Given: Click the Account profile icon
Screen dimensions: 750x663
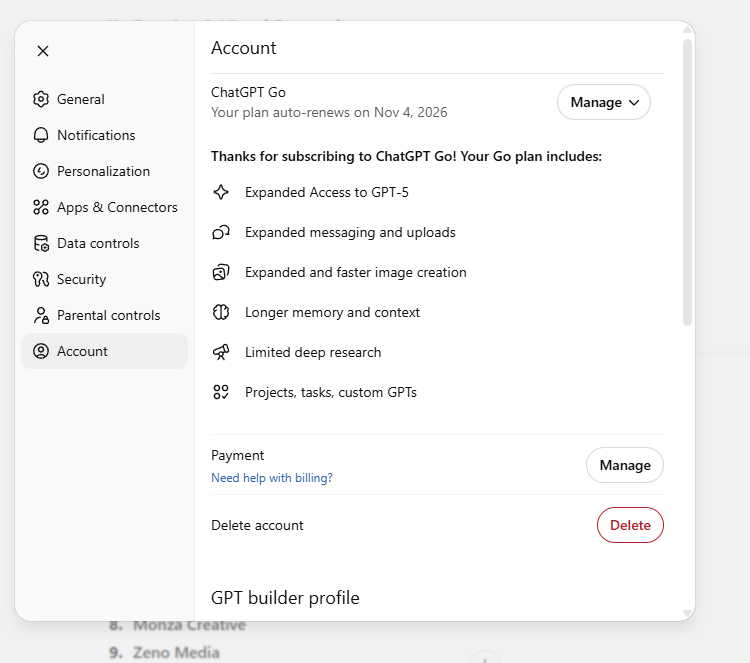Looking at the screenshot, I should coord(41,351).
